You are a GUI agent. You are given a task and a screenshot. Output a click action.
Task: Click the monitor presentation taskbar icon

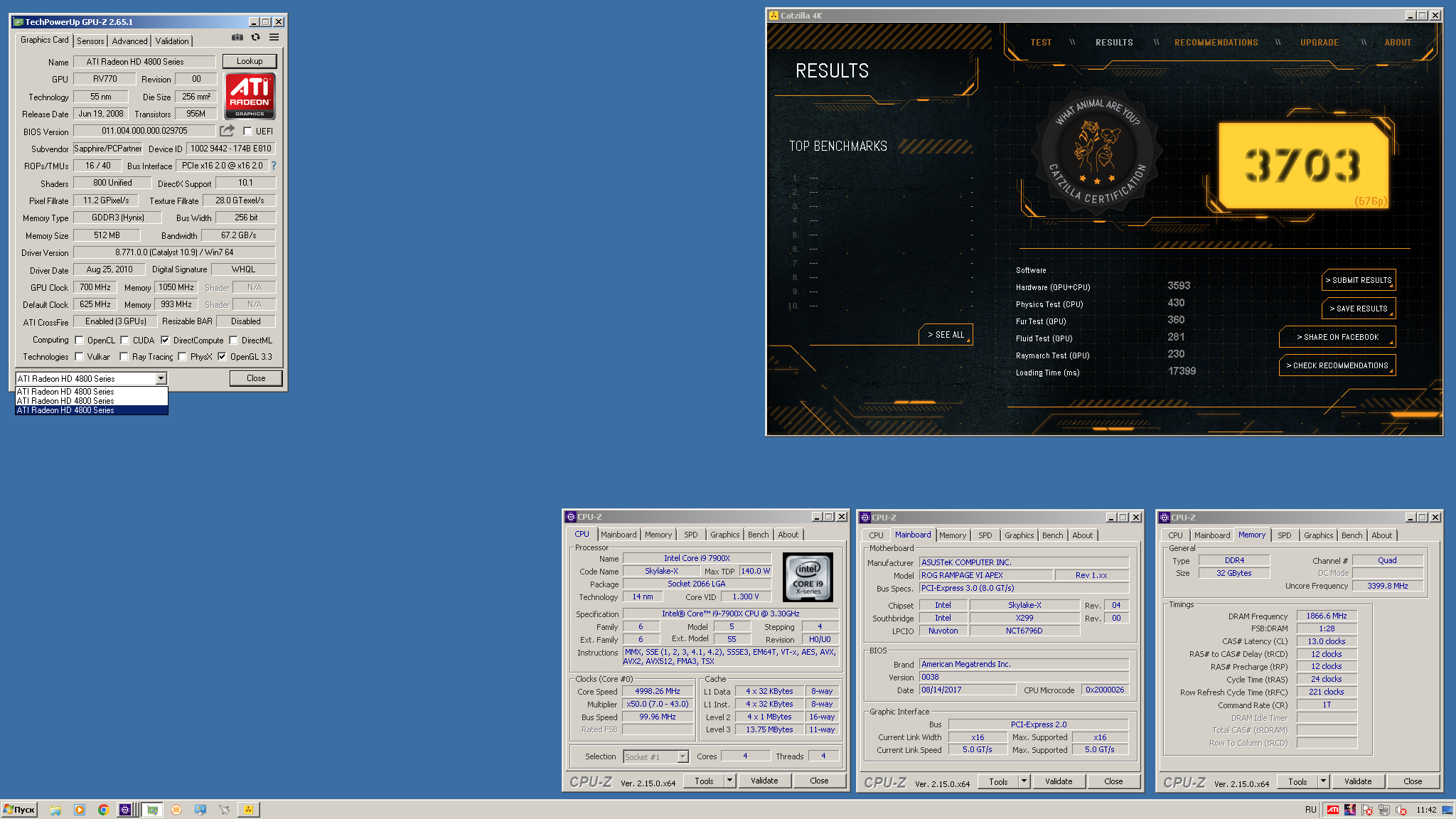pos(200,810)
